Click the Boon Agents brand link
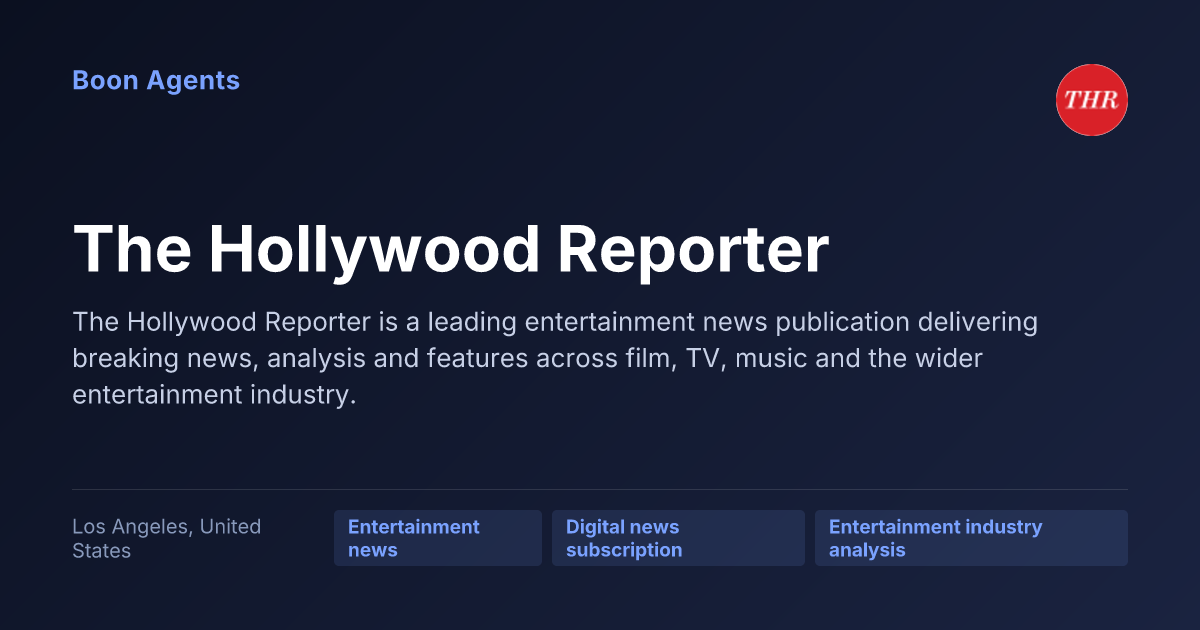 coord(156,81)
